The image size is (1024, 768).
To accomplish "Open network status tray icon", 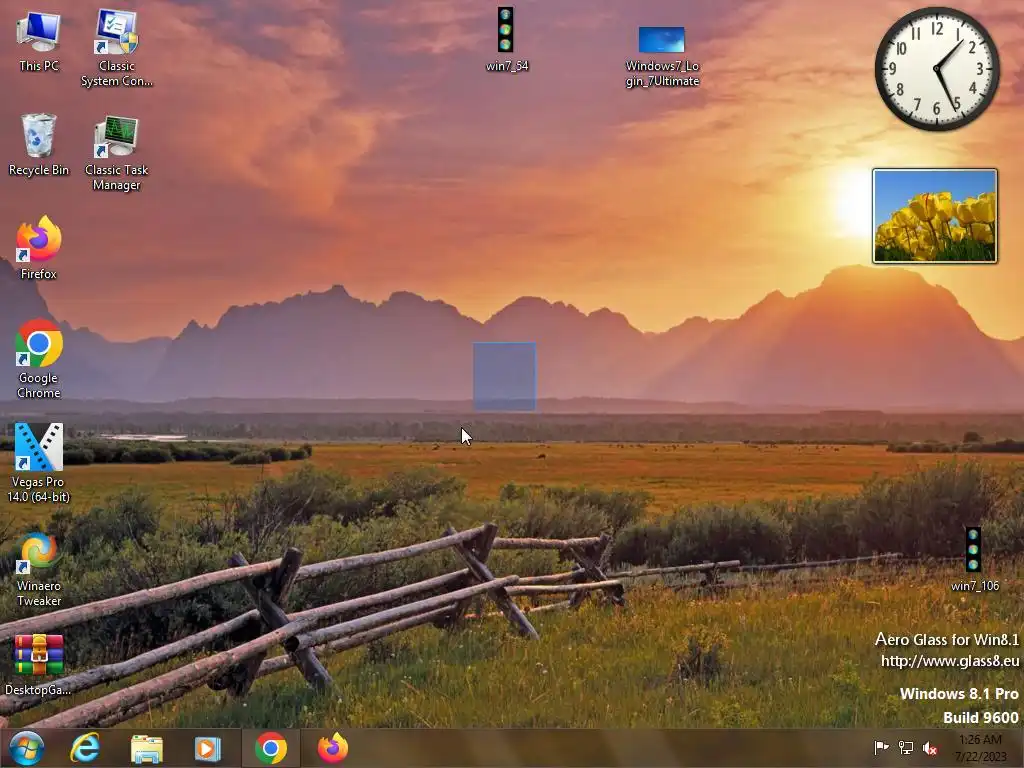I will (x=906, y=748).
